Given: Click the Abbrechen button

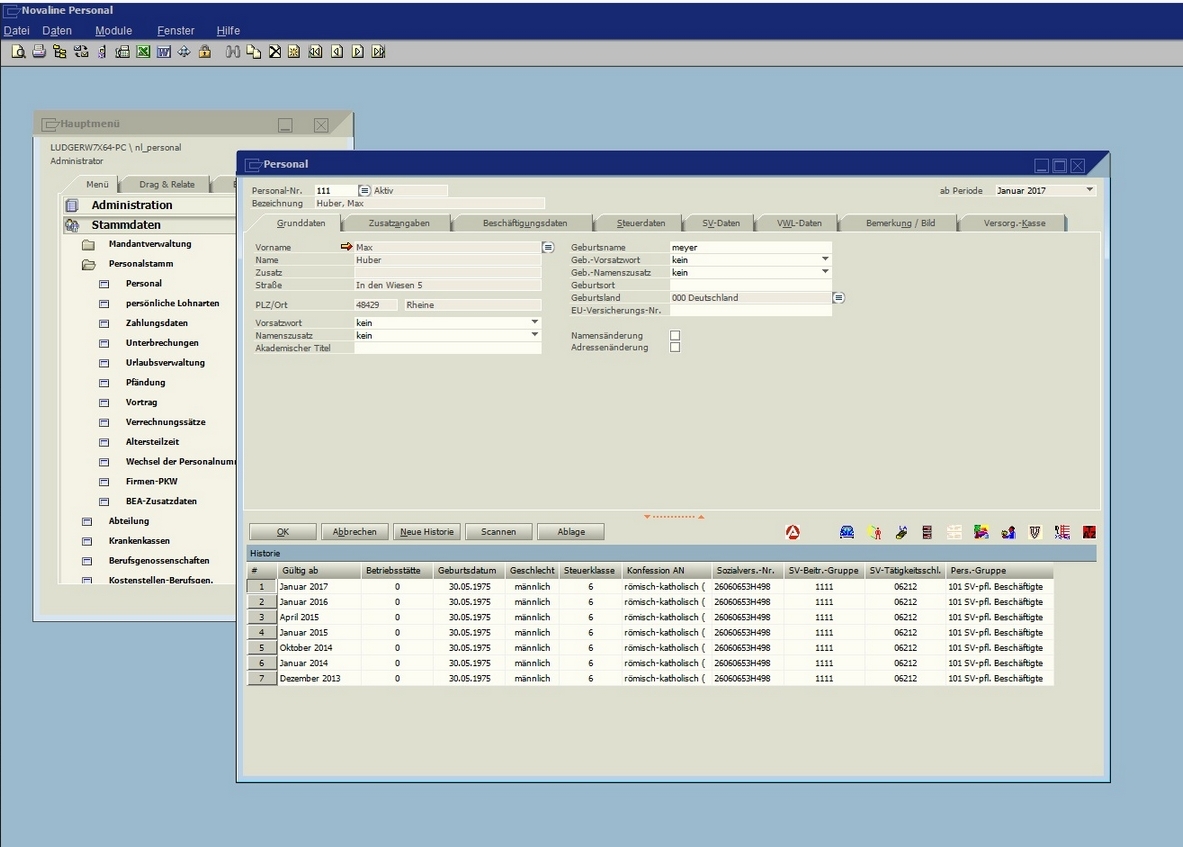Looking at the screenshot, I should tap(355, 532).
